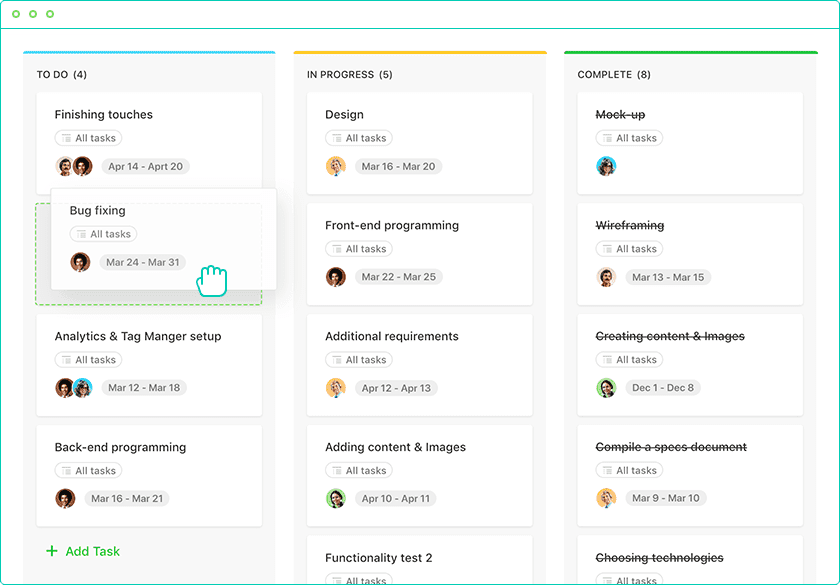Viewport: 840px width, 585px height.
Task: Open the Analytics & Tag Manger setup card
Action: [138, 337]
